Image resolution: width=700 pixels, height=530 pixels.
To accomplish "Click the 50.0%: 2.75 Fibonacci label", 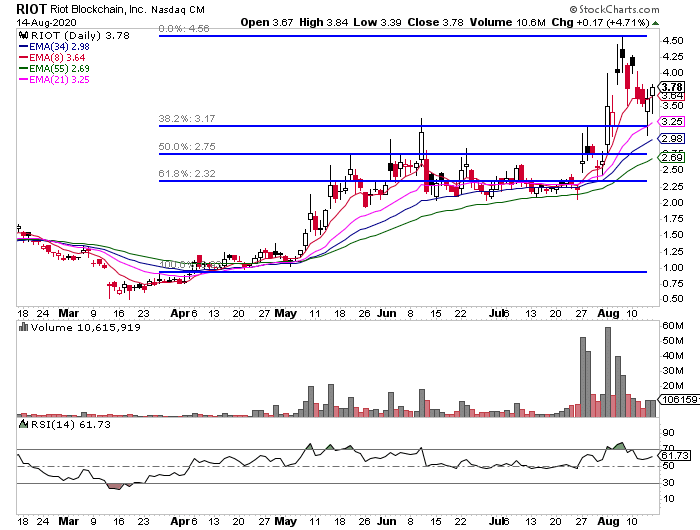I will (187, 146).
